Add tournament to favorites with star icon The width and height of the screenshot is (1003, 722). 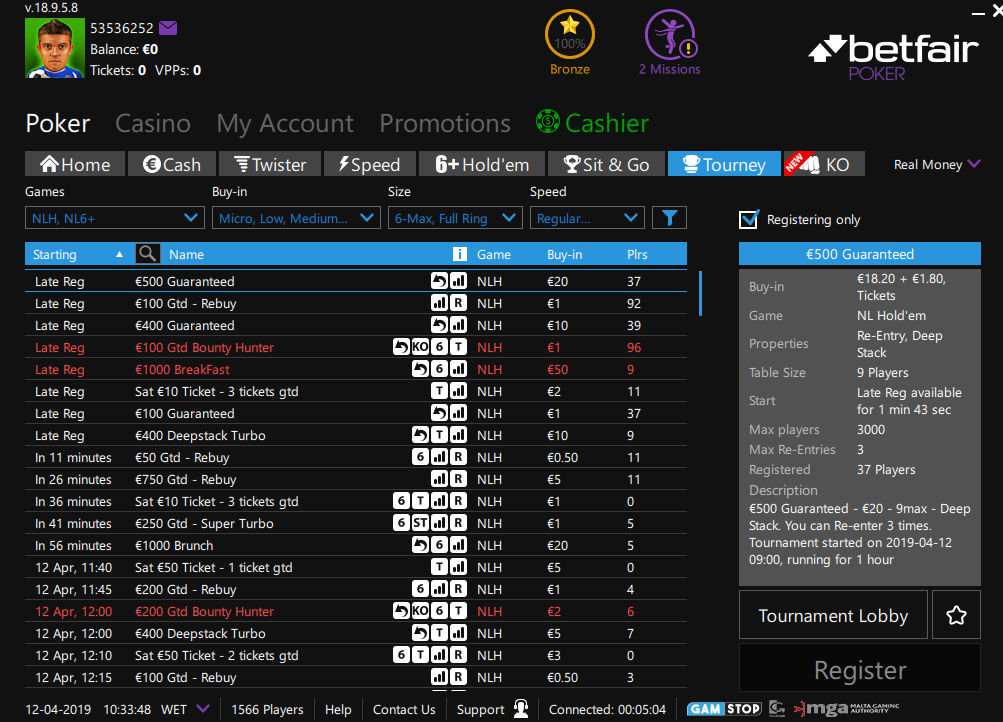(956, 615)
